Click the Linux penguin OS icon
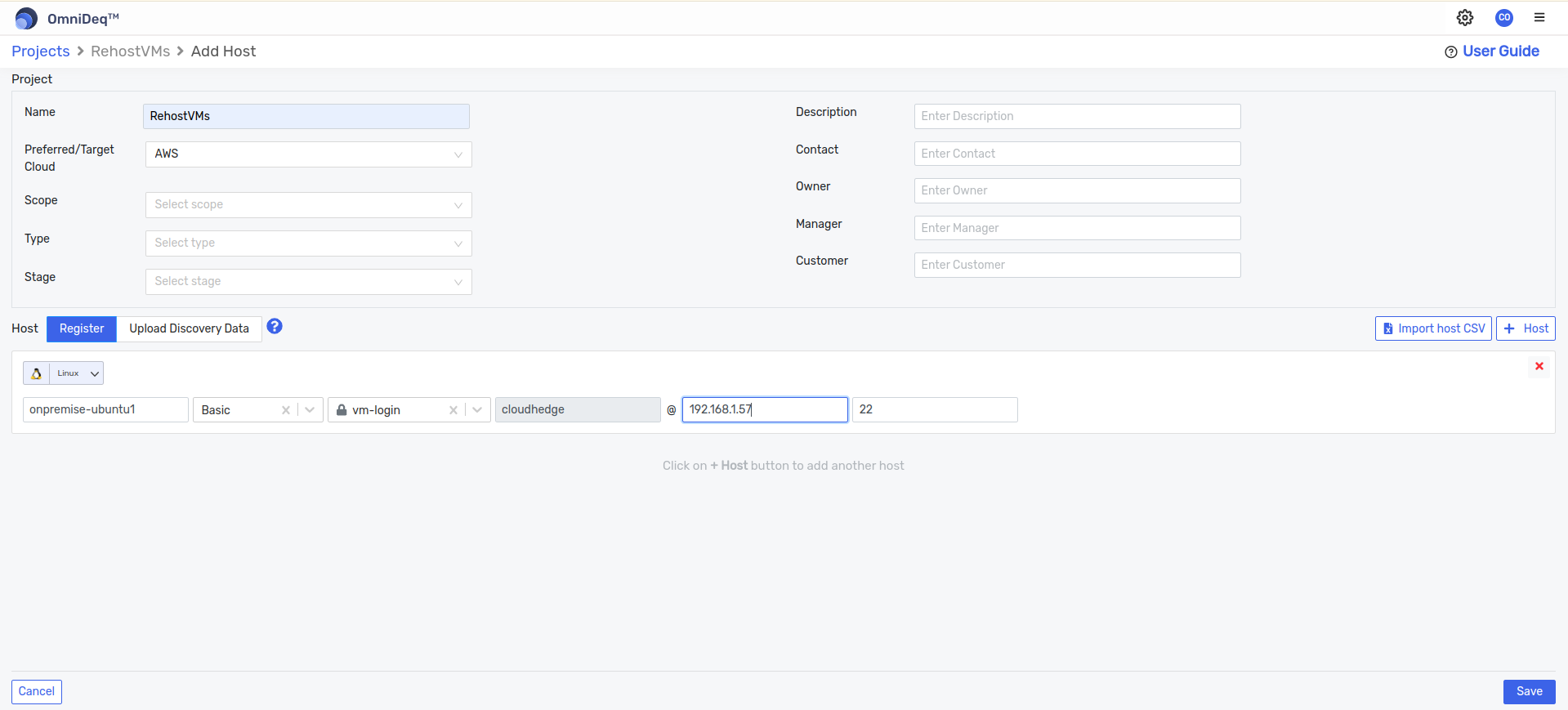Image resolution: width=1568 pixels, height=710 pixels. point(36,373)
